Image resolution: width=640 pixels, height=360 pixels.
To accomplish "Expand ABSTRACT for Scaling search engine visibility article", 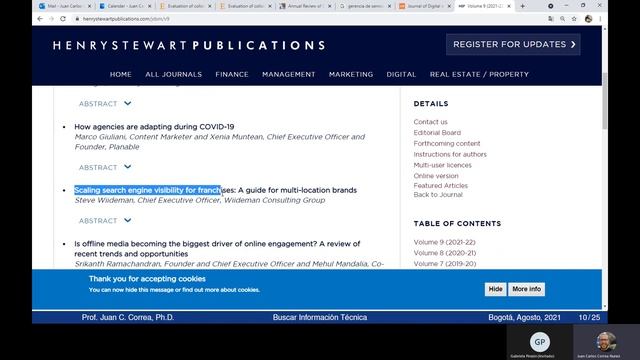I will point(105,221).
